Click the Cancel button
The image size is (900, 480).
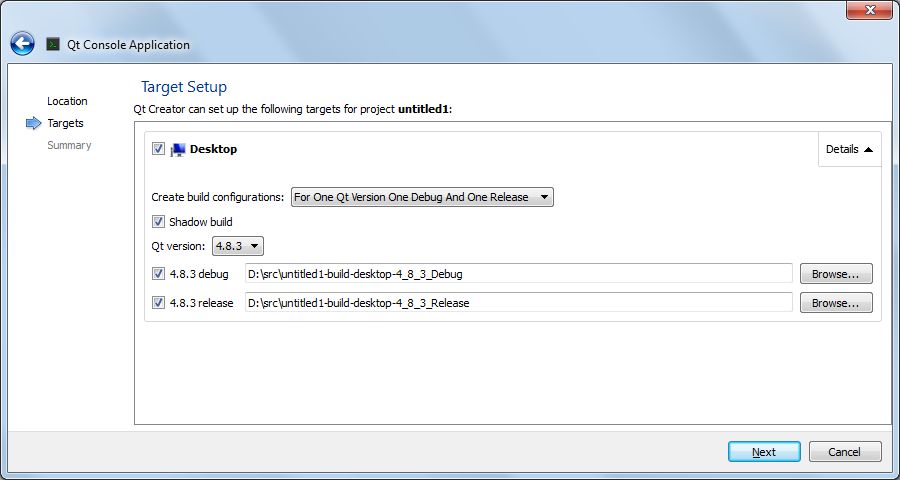click(x=845, y=452)
